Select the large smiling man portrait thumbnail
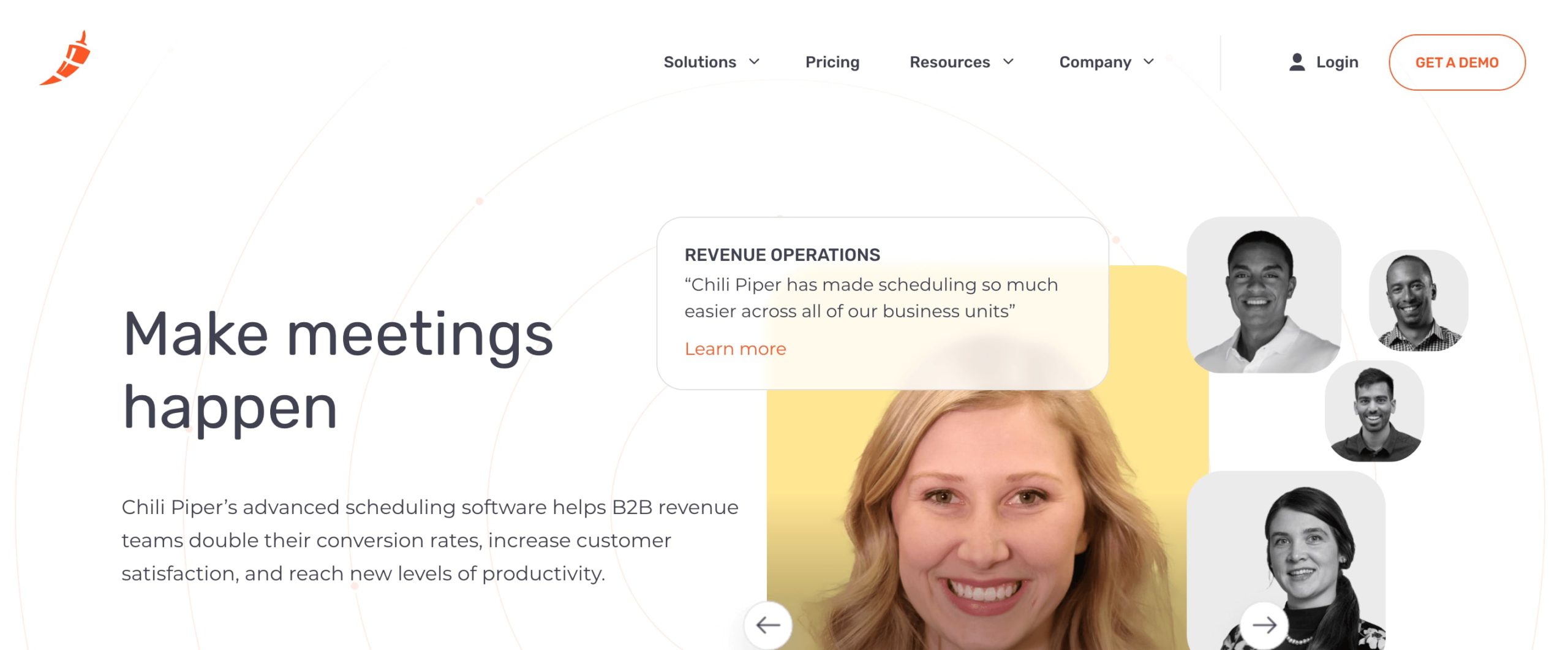 pyautogui.click(x=1264, y=295)
